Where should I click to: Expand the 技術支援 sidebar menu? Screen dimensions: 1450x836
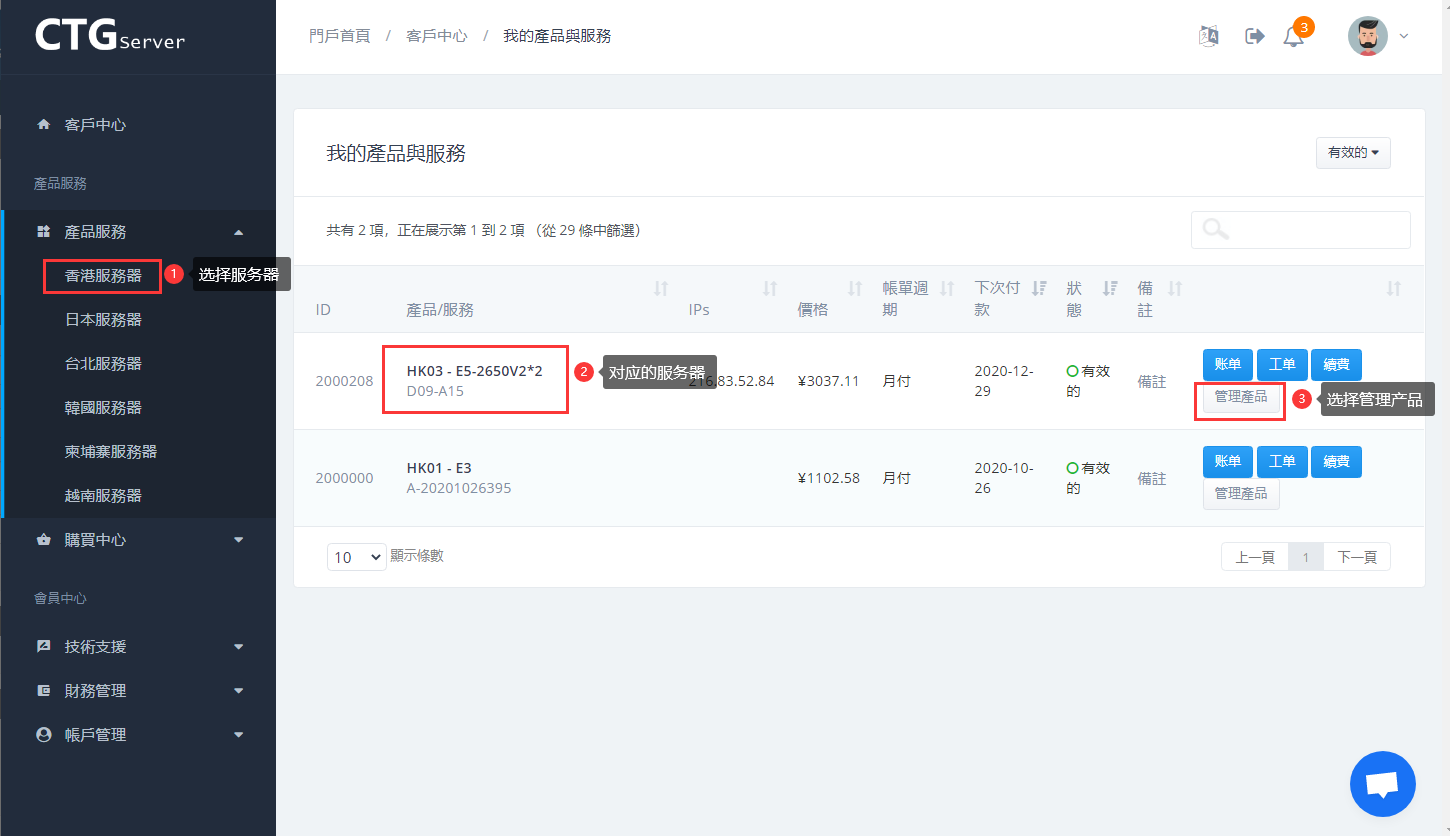(x=238, y=647)
